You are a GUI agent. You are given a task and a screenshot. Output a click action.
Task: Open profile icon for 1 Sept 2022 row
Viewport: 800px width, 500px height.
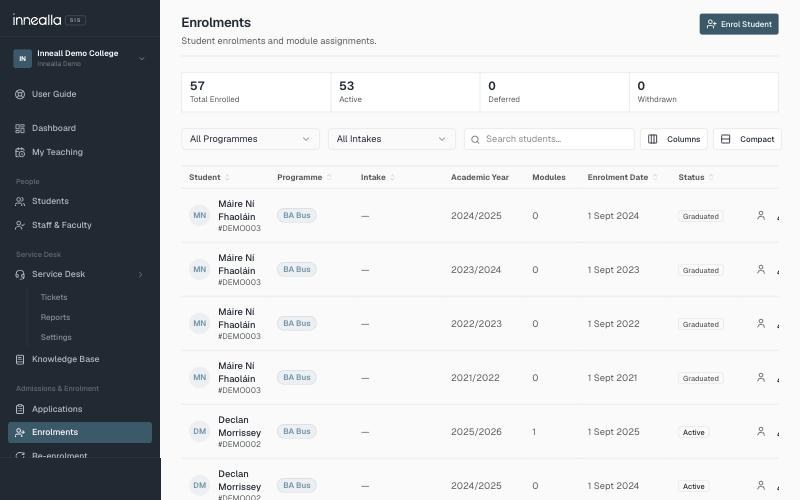tap(761, 323)
